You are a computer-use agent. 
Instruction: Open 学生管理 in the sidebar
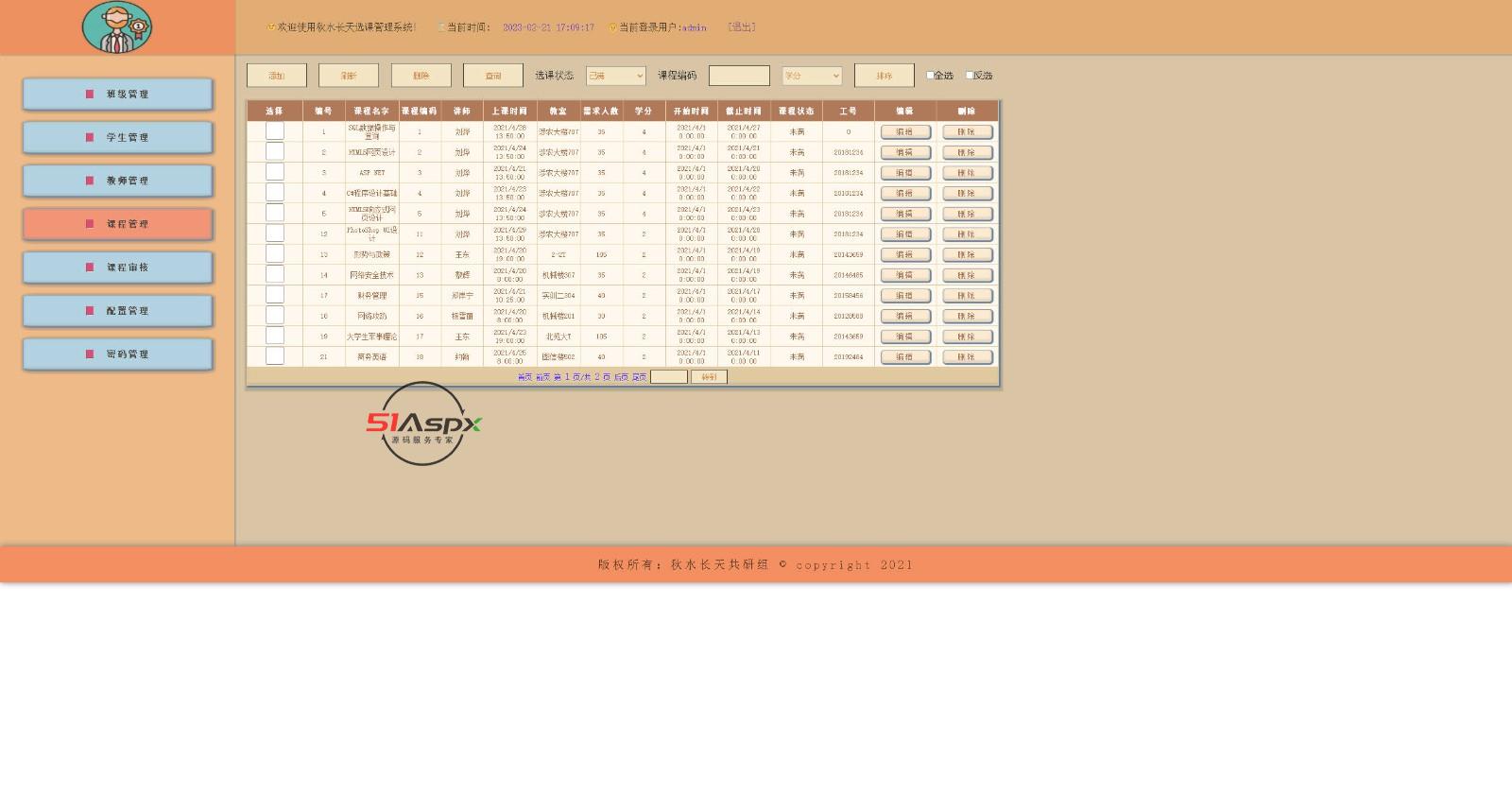(x=117, y=138)
